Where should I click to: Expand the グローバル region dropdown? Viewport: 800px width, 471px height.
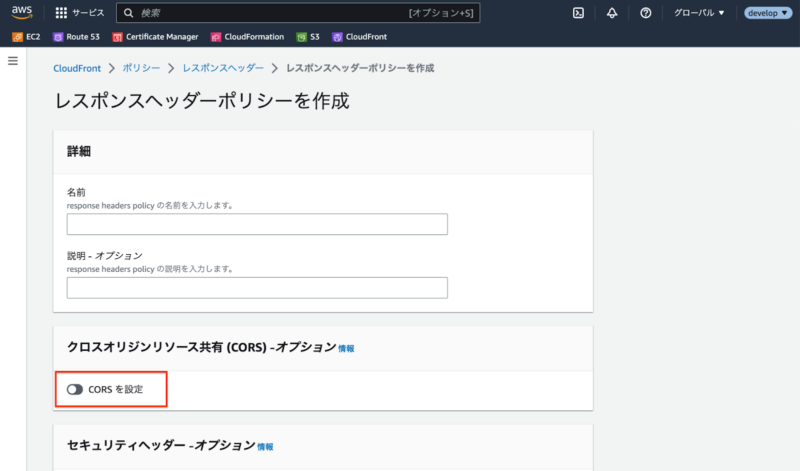coord(699,13)
